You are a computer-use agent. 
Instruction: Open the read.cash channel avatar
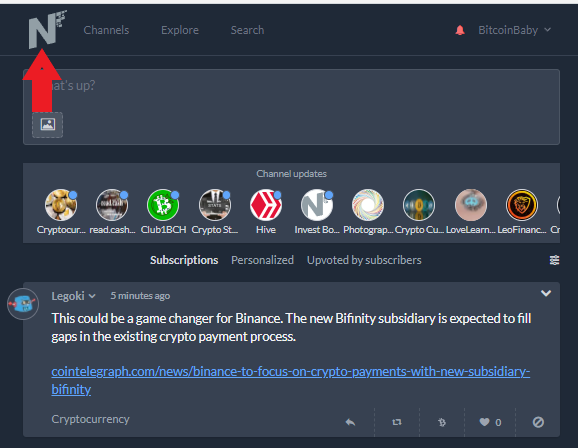pos(112,205)
